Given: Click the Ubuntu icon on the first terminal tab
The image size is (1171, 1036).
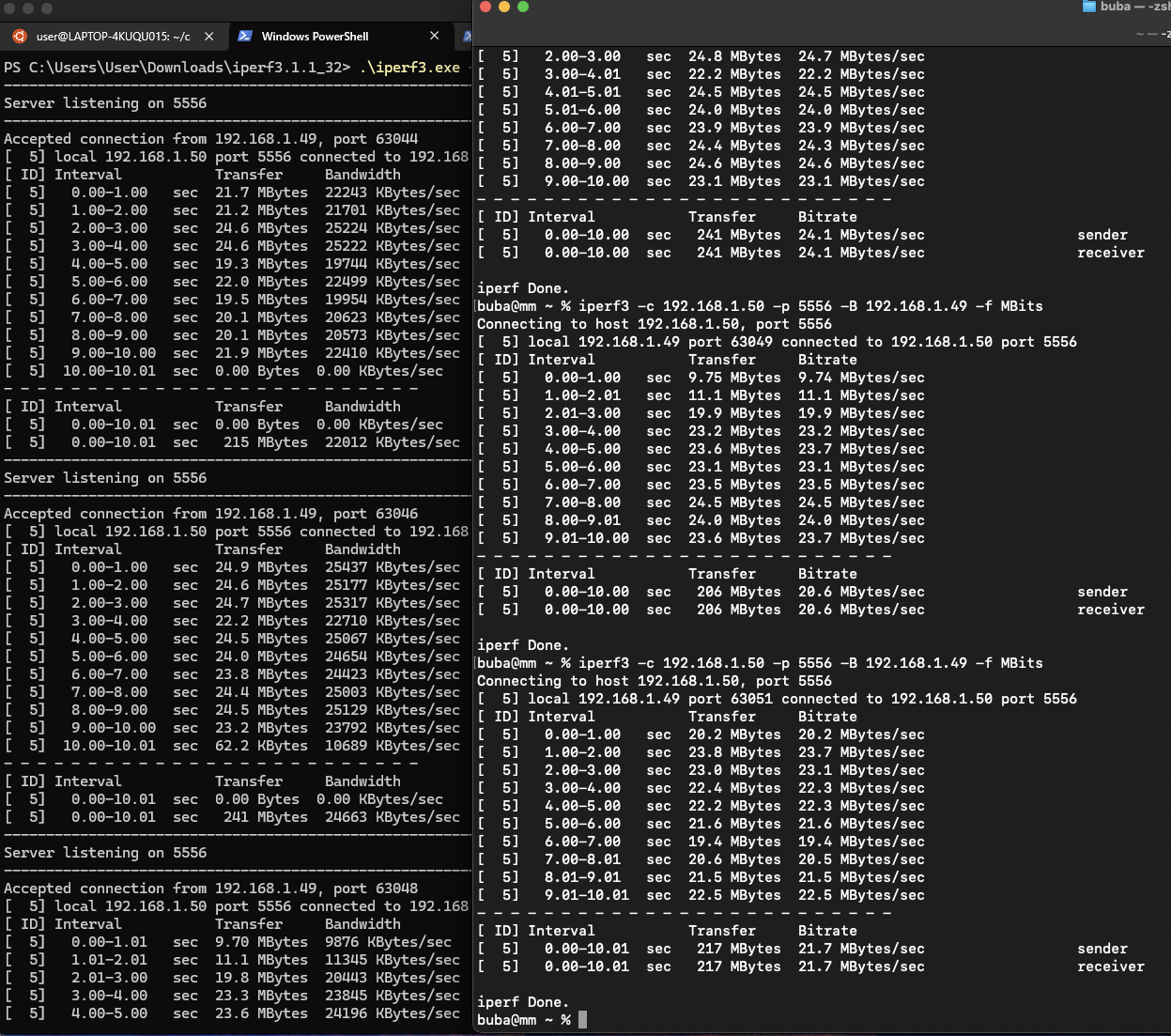Looking at the screenshot, I should (x=20, y=37).
